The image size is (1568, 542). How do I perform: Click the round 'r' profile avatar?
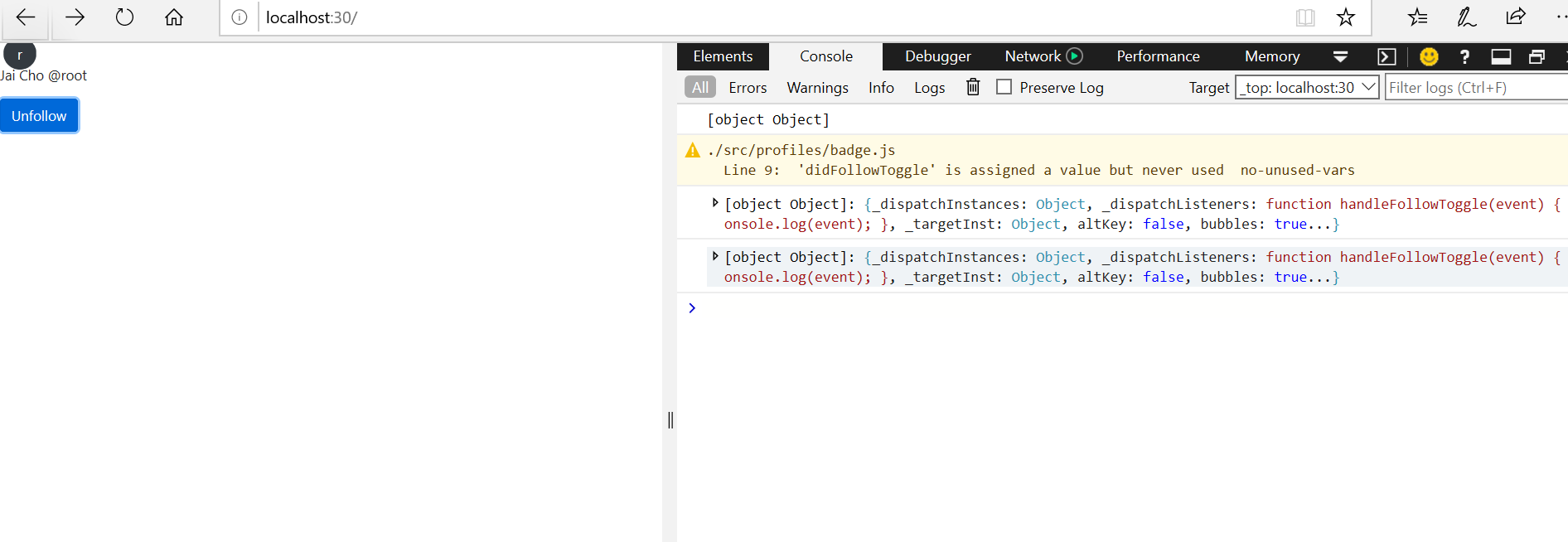[20, 55]
